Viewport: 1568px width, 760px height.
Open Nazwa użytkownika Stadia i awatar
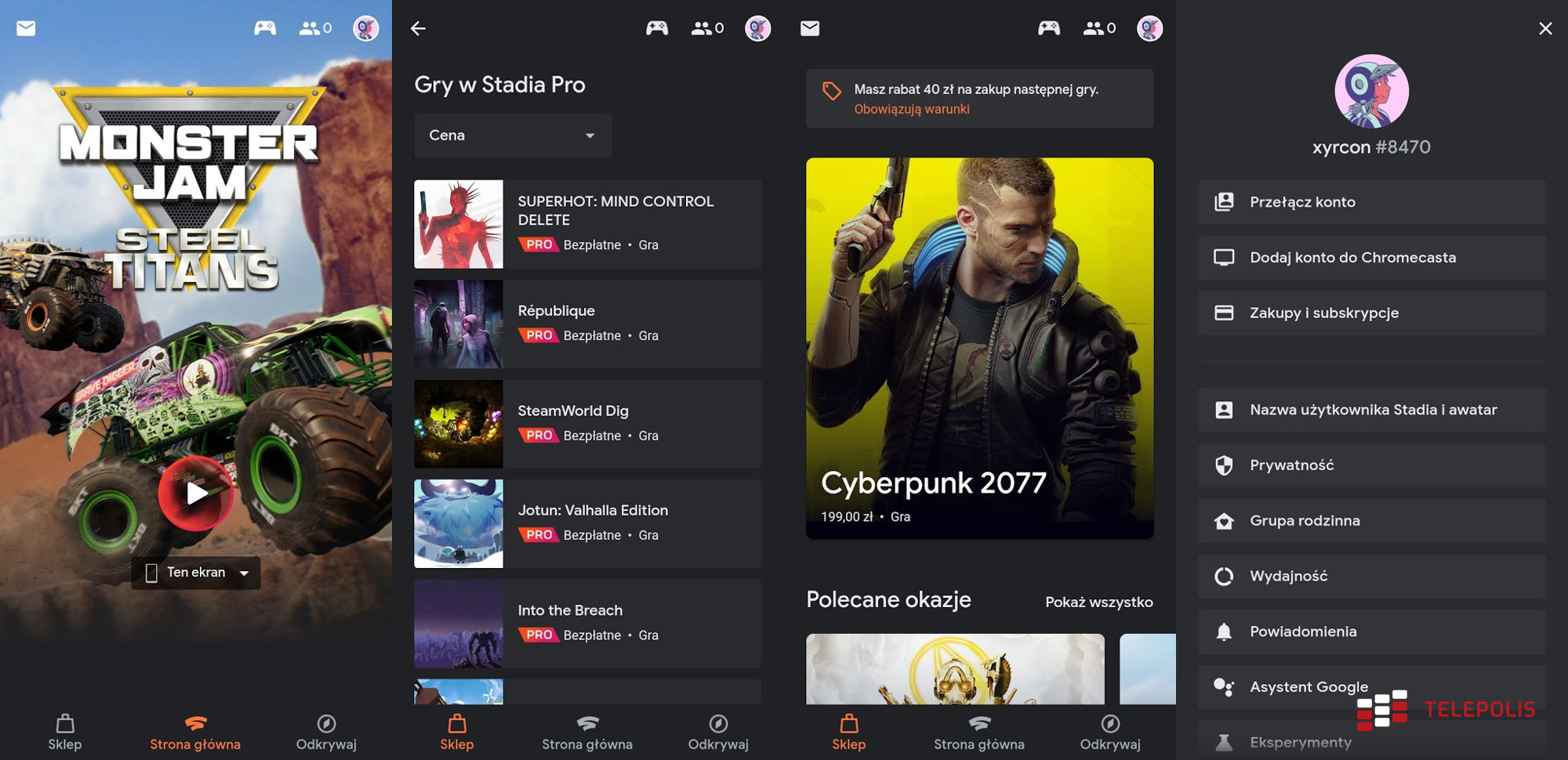[x=1371, y=410]
